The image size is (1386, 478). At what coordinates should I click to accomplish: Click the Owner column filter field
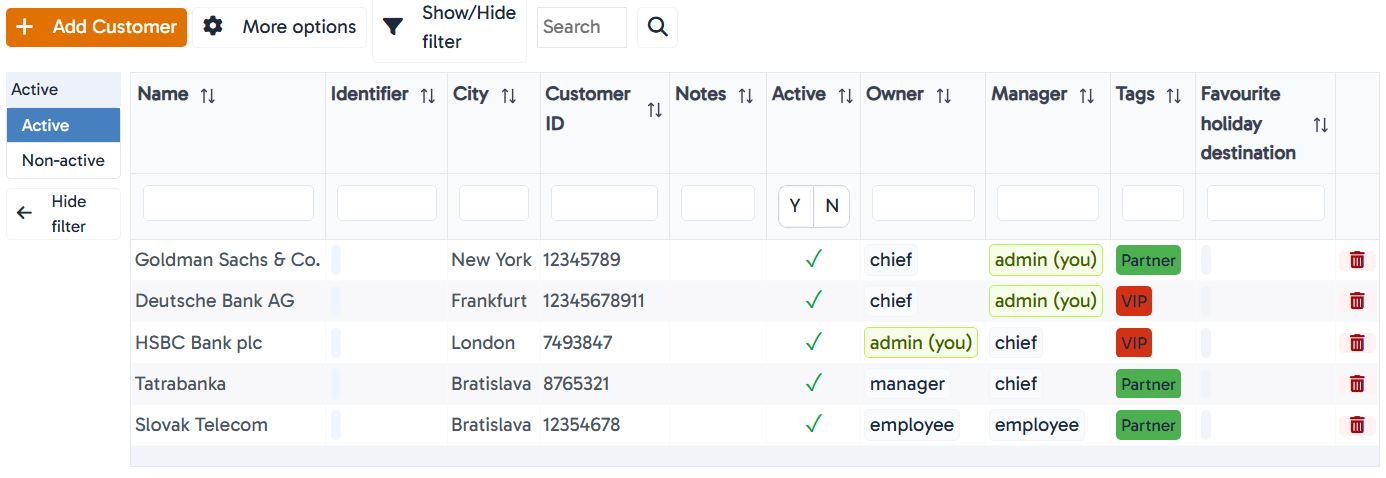pos(923,203)
